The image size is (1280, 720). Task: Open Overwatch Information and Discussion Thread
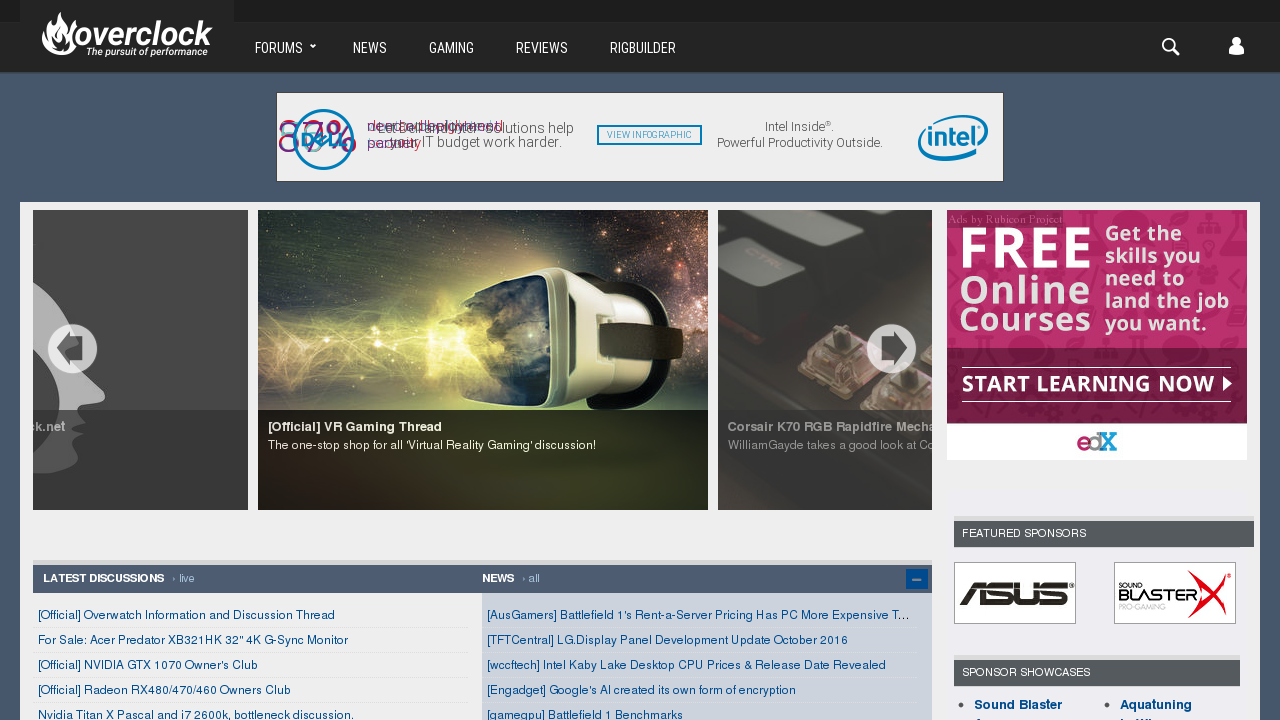186,615
